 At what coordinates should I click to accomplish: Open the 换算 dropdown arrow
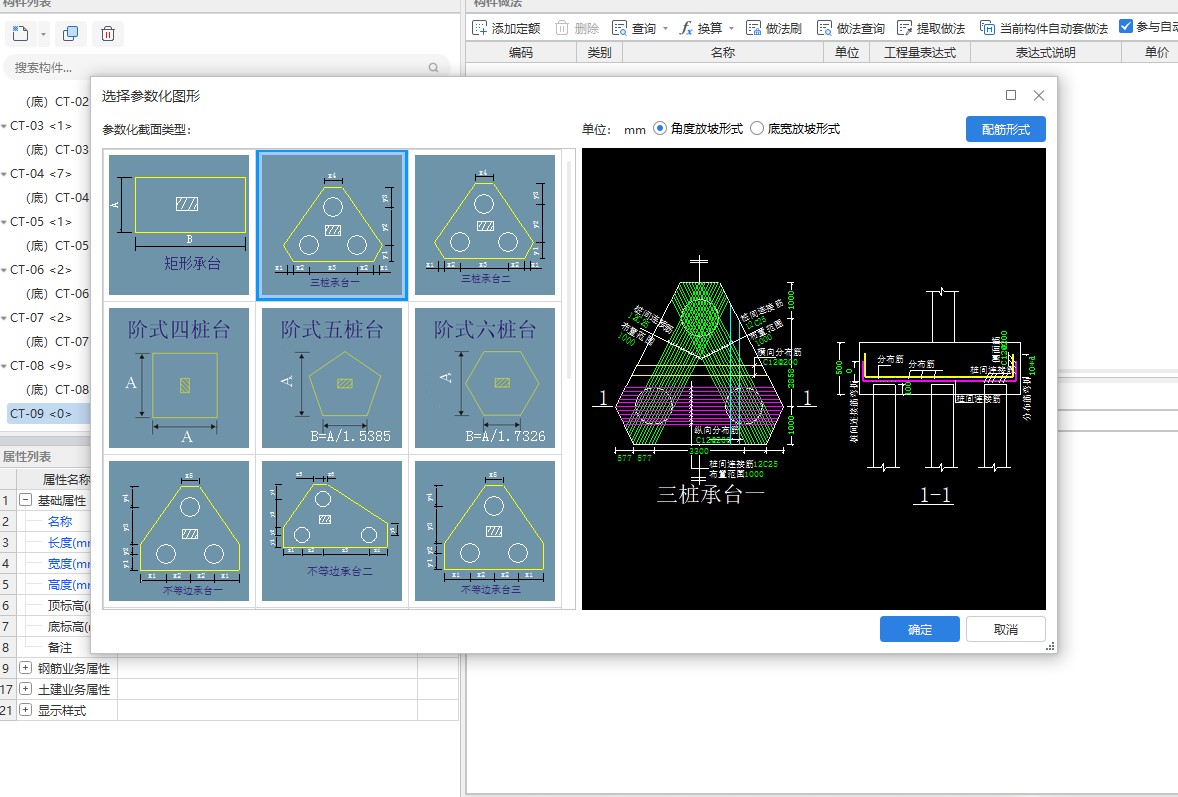731,29
